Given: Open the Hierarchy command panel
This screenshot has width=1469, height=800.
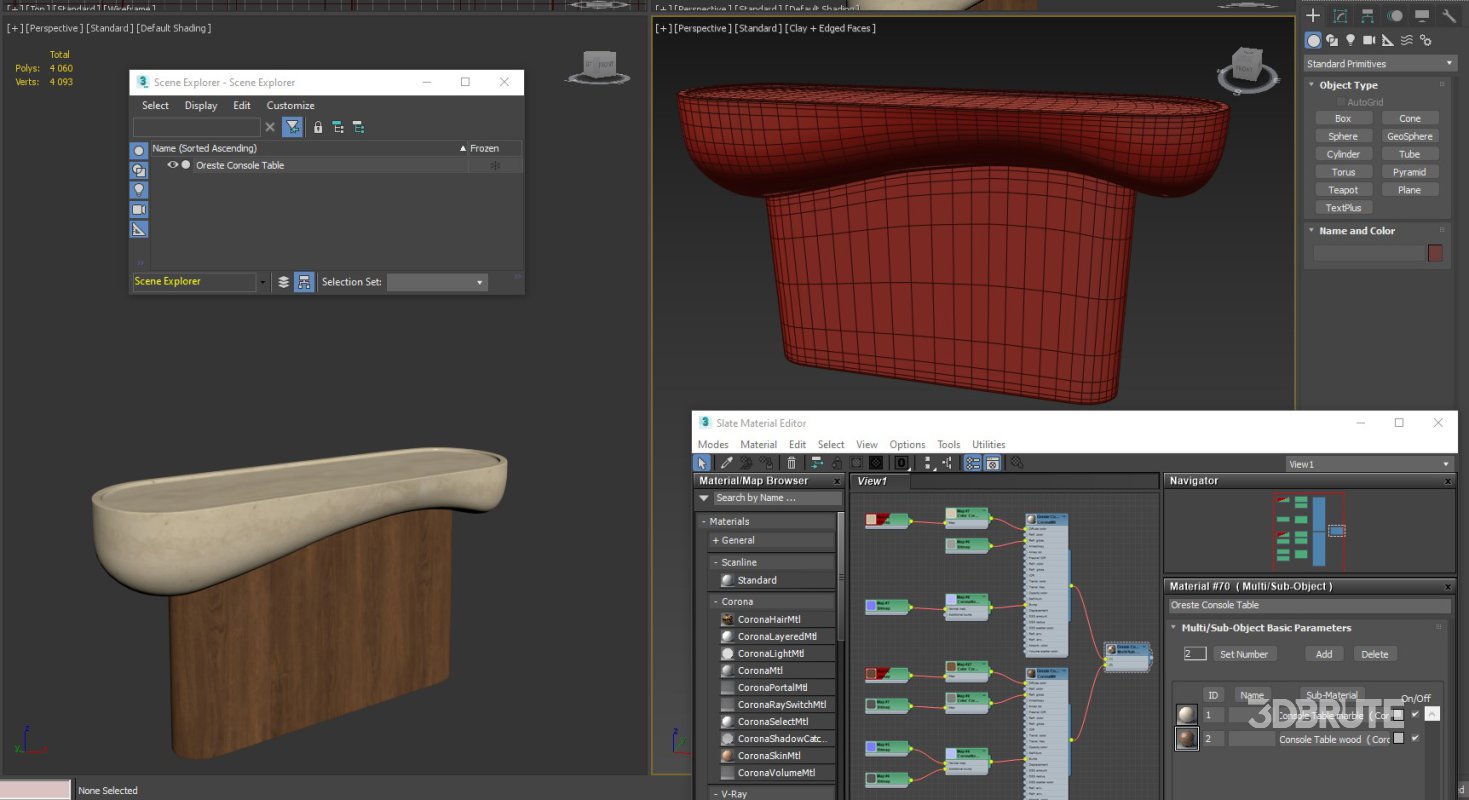Looking at the screenshot, I should click(1367, 16).
